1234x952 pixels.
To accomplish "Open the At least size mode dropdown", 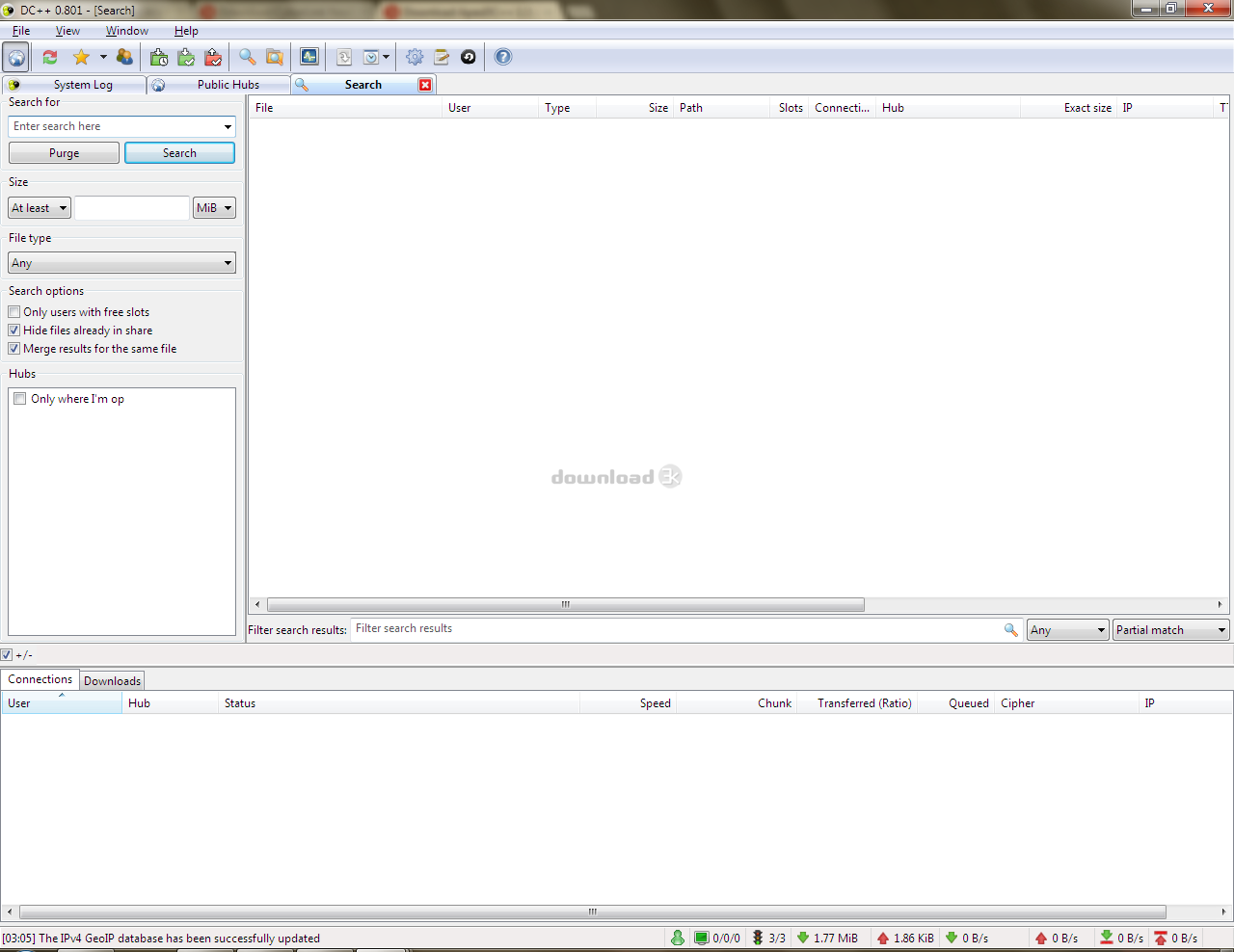I will click(40, 208).
